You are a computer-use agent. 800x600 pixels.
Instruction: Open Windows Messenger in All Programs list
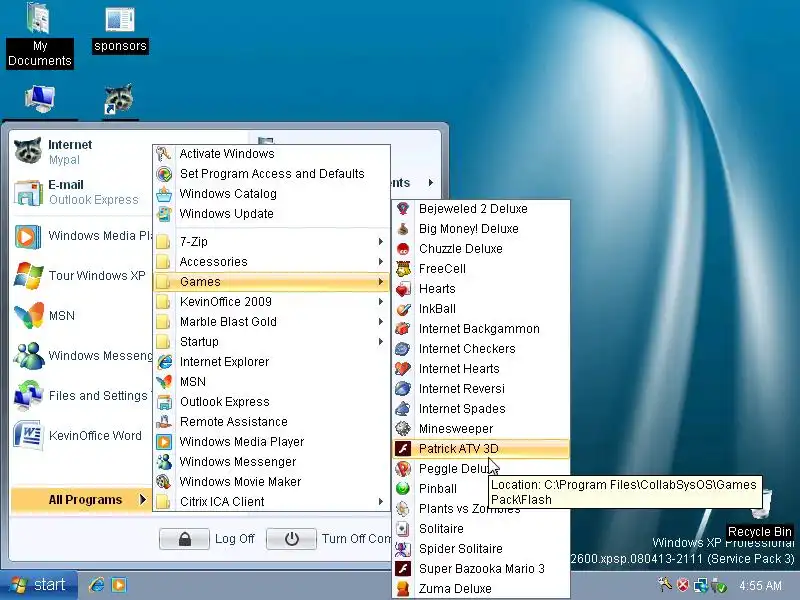click(x=271, y=462)
